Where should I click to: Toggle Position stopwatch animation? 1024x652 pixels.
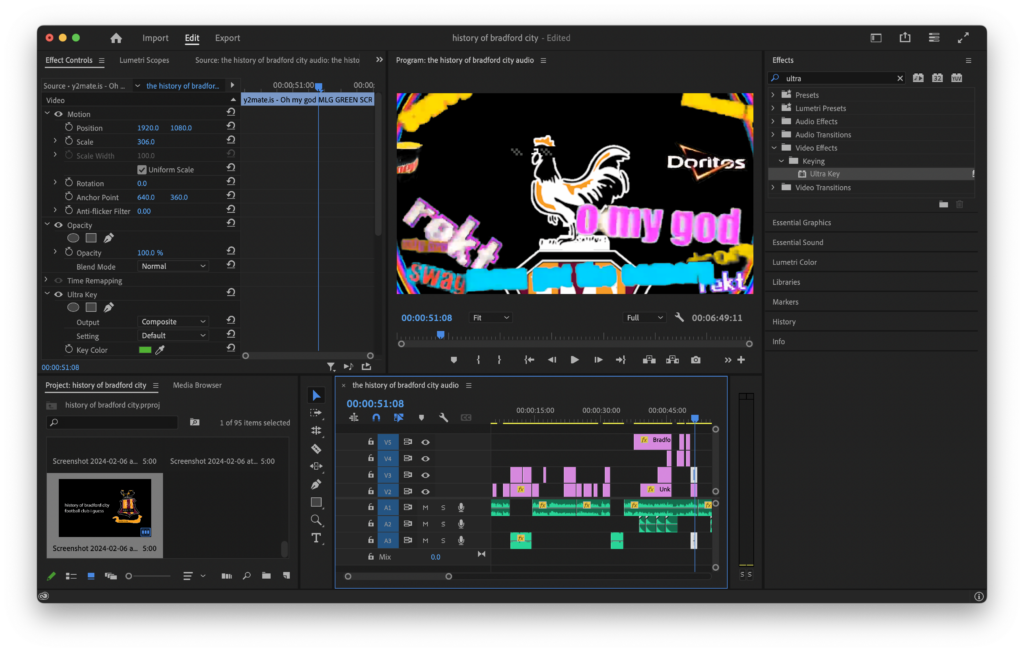point(69,127)
